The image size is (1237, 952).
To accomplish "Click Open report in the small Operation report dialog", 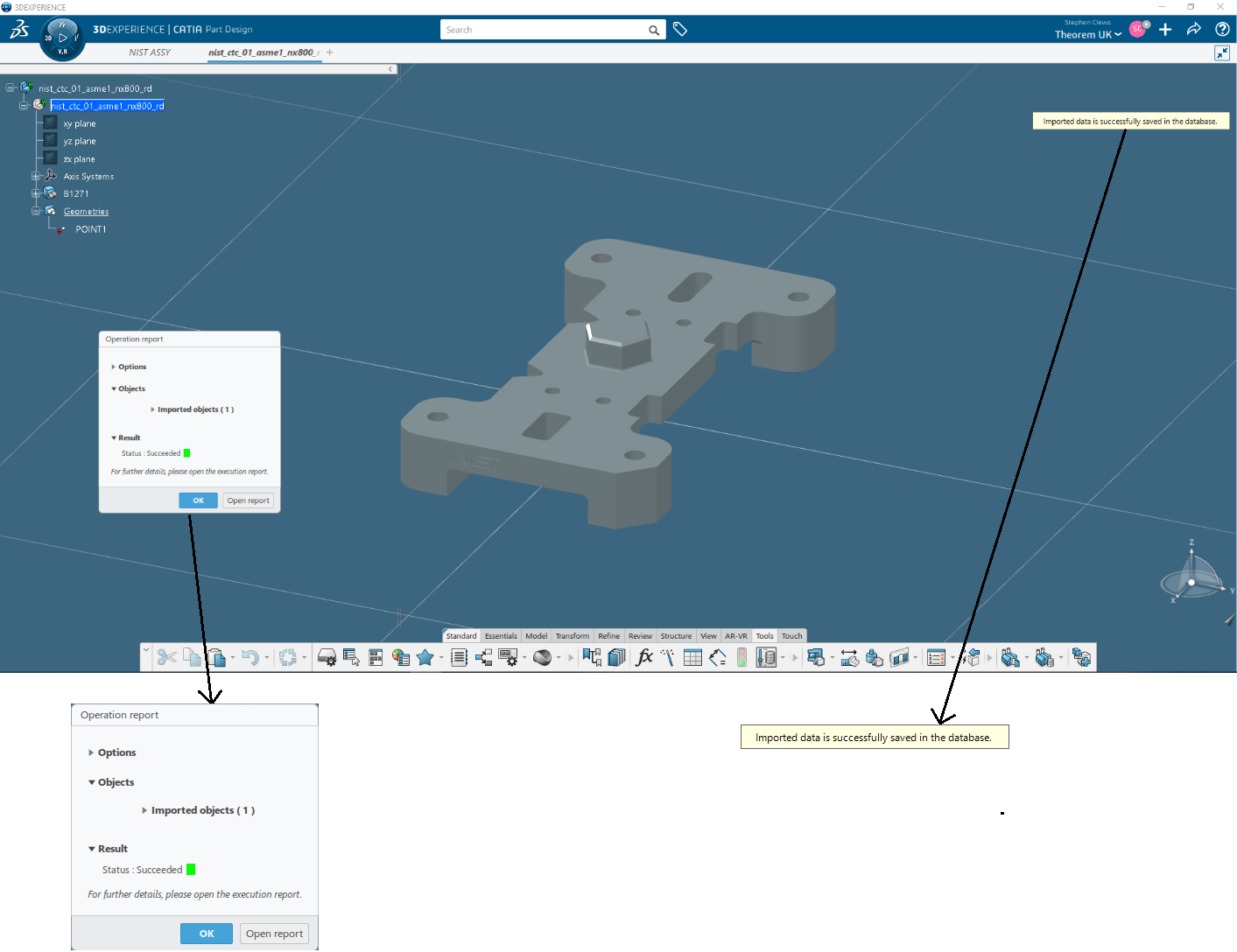I will pos(249,500).
